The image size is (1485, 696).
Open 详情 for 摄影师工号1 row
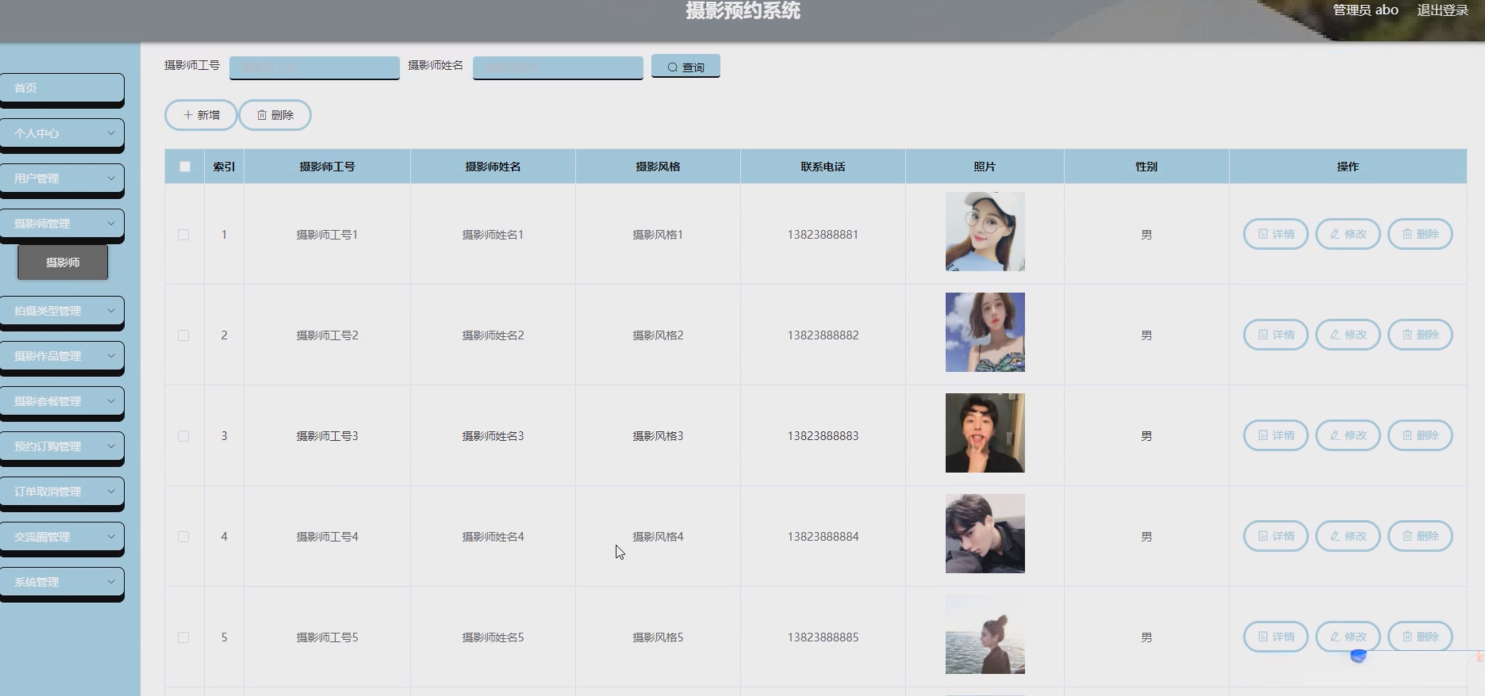1275,234
